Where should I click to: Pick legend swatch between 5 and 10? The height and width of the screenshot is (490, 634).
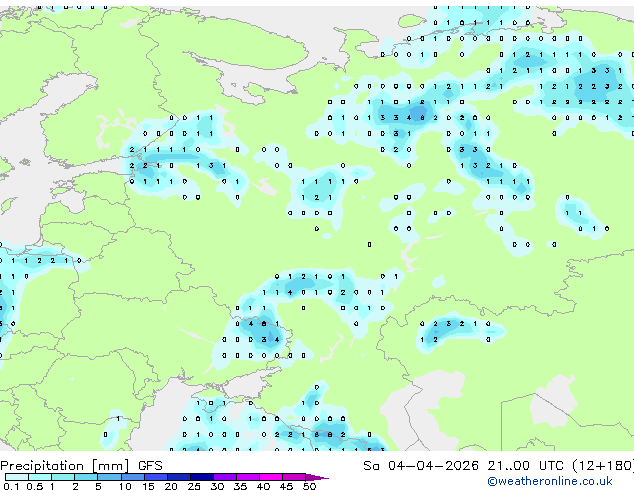coord(110,477)
